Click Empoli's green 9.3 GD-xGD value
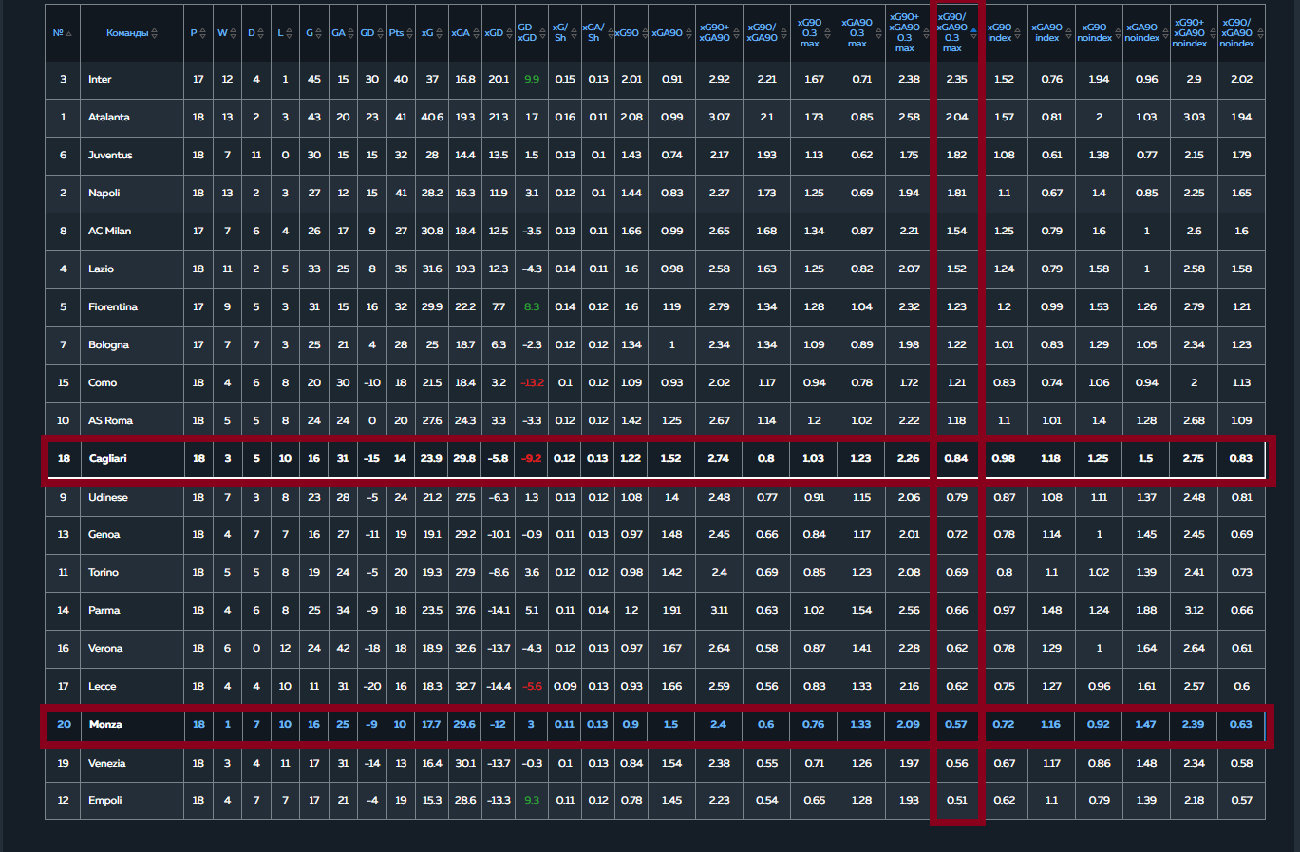Viewport: 1300px width, 852px height. coord(530,801)
